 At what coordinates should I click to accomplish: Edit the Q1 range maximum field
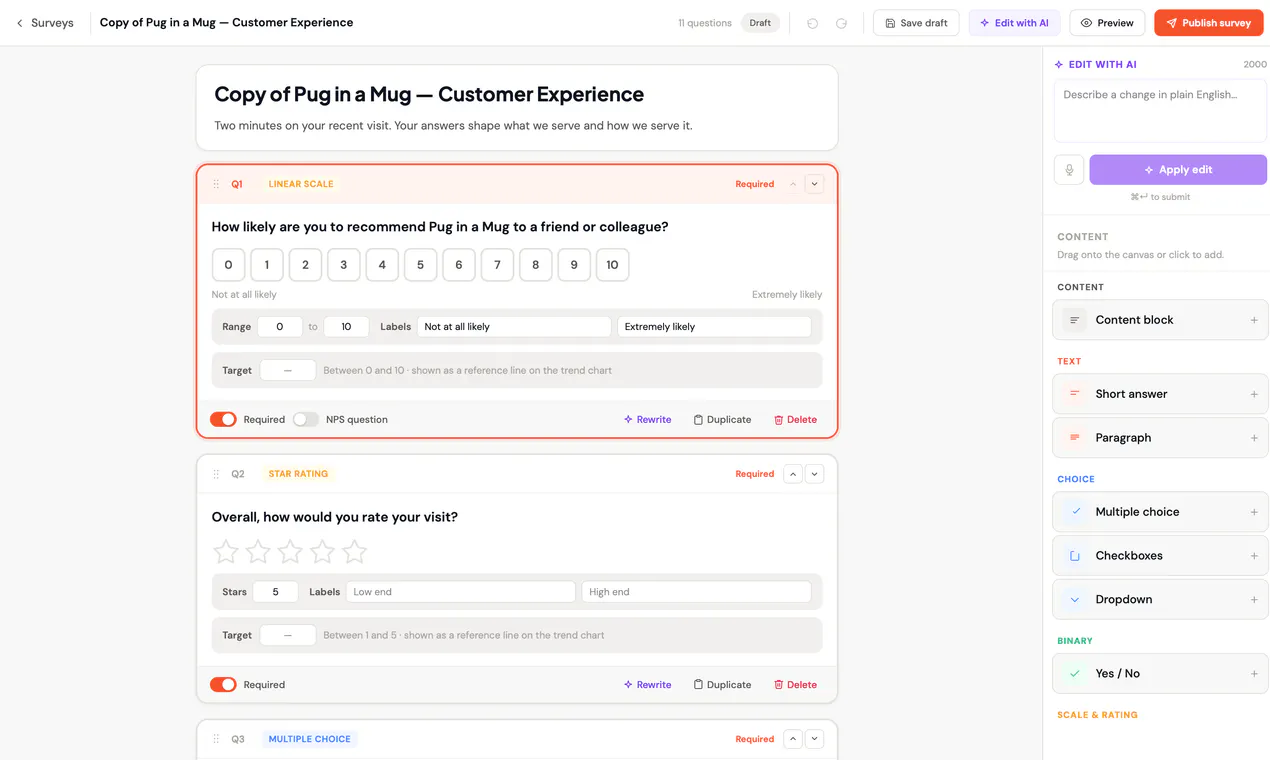[346, 327]
